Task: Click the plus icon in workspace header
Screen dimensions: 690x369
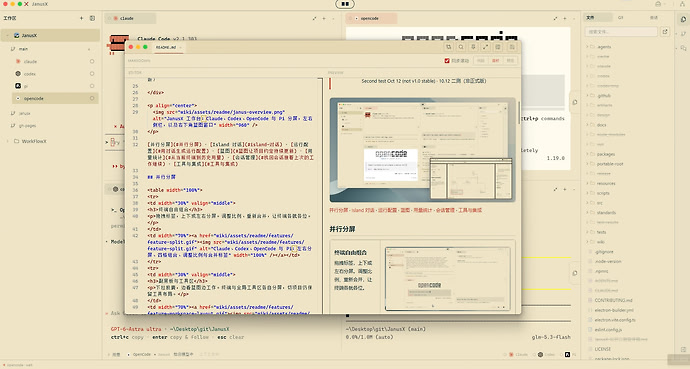Action: (81, 18)
